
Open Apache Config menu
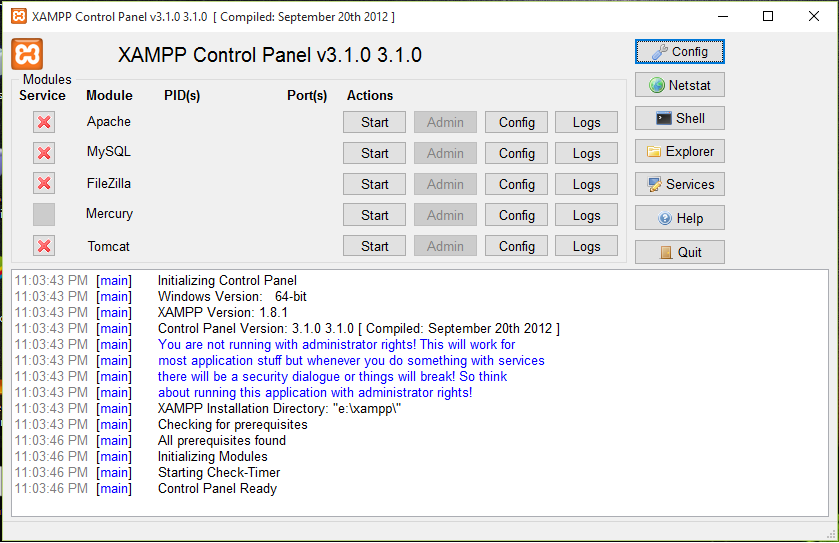[x=516, y=122]
